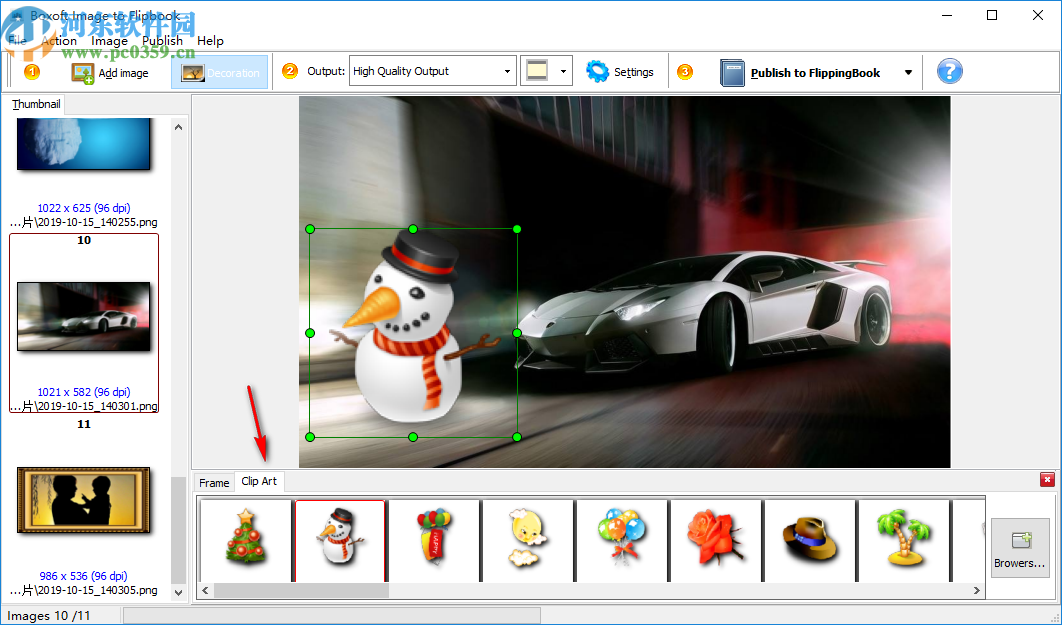This screenshot has height=625, width=1062.
Task: Switch to the Frame tab
Action: pyautogui.click(x=214, y=482)
